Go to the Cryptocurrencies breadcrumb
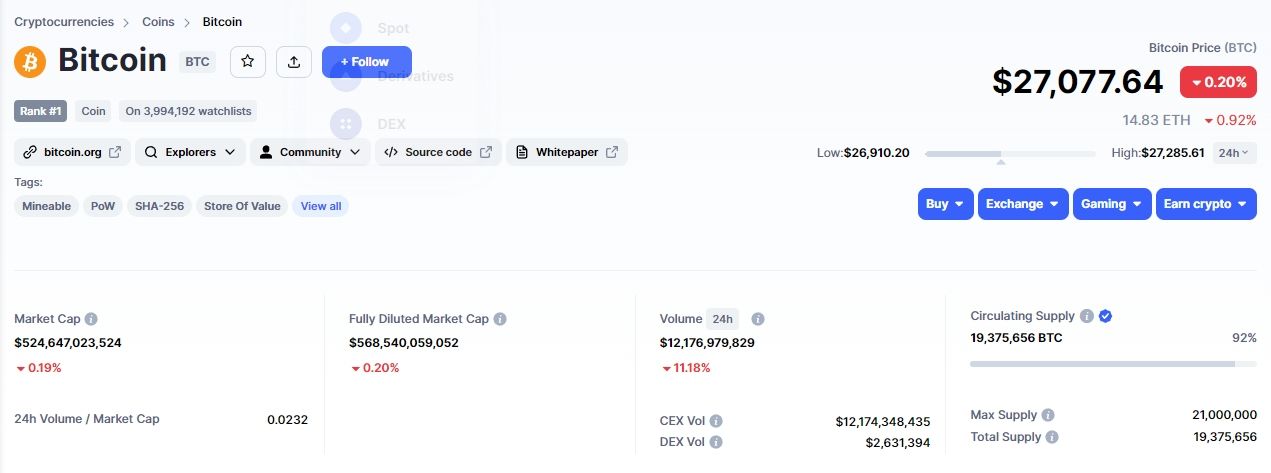This screenshot has width=1271, height=473. [64, 21]
